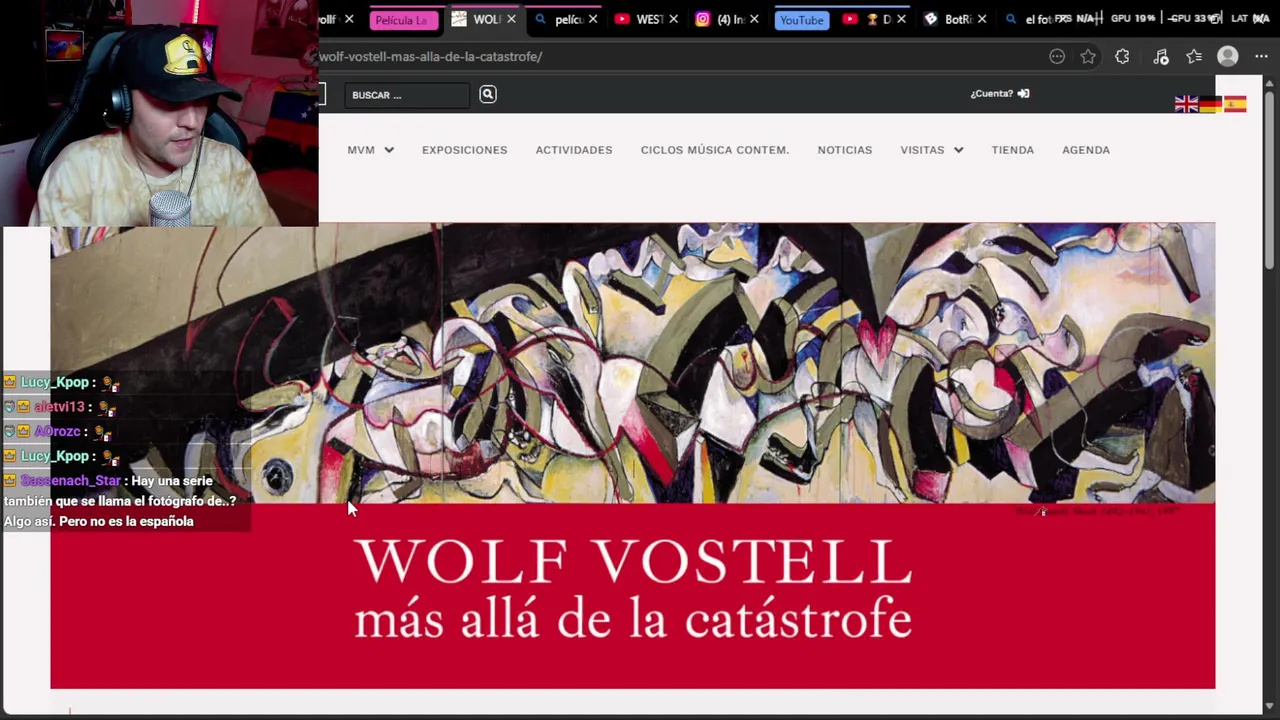Click AOrozc username in chat overlay

(x=57, y=431)
